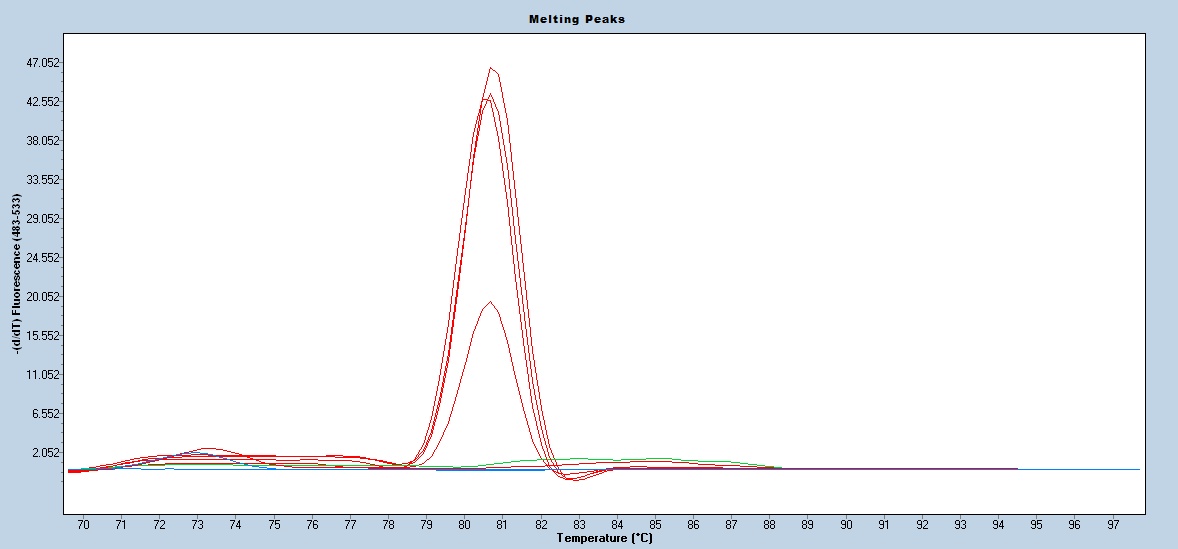This screenshot has width=1178, height=549.
Task: Click the 90 x-axis tick label
Action: 846,524
